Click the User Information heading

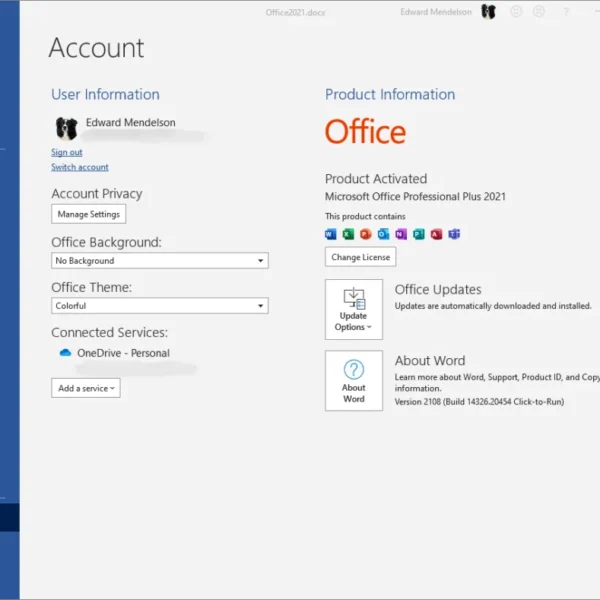point(105,95)
